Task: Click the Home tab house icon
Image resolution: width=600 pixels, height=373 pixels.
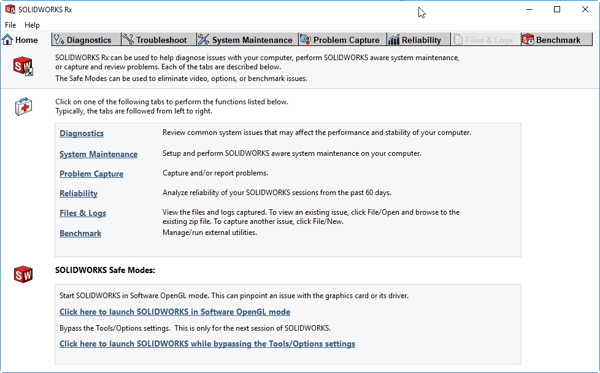Action: [x=7, y=39]
